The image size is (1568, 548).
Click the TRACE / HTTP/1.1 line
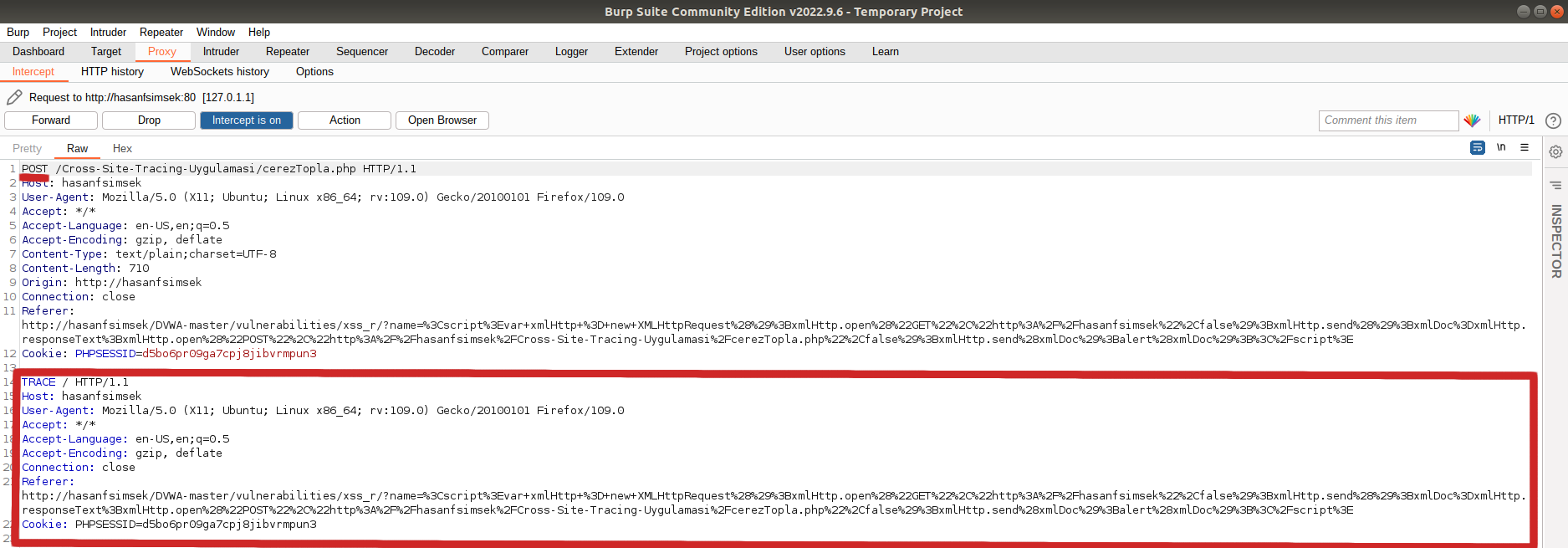pos(75,382)
